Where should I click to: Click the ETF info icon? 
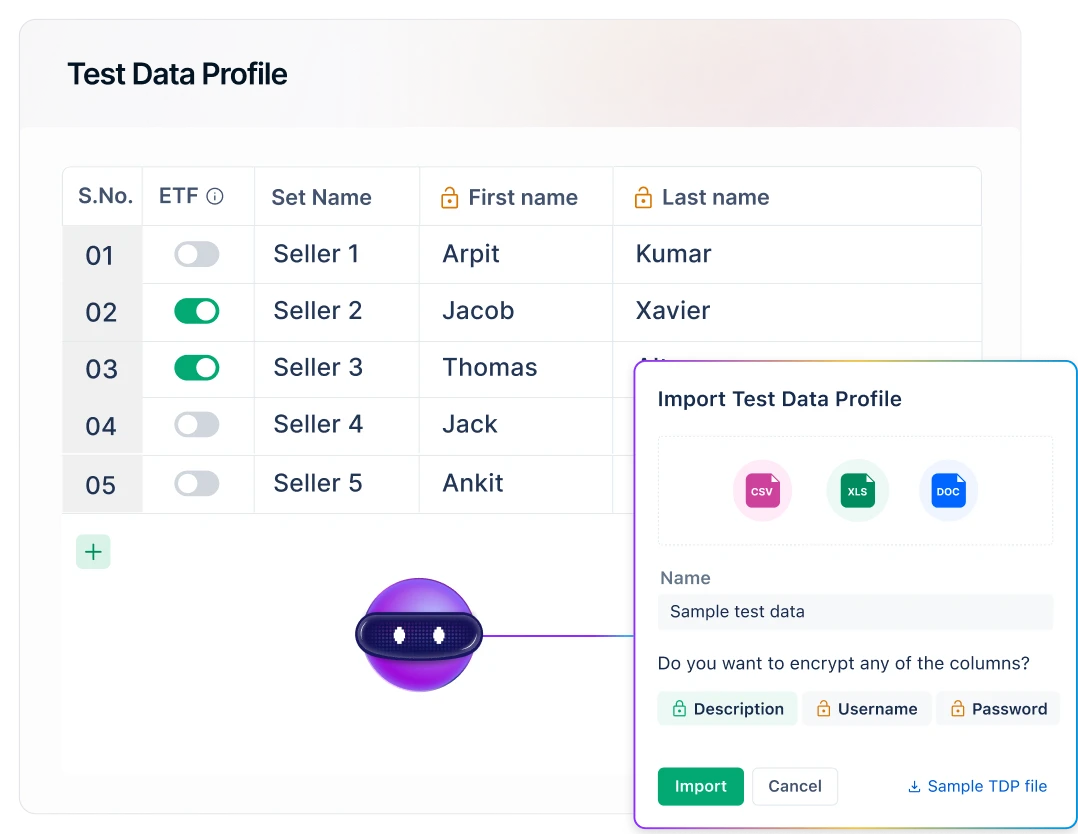click(x=214, y=197)
